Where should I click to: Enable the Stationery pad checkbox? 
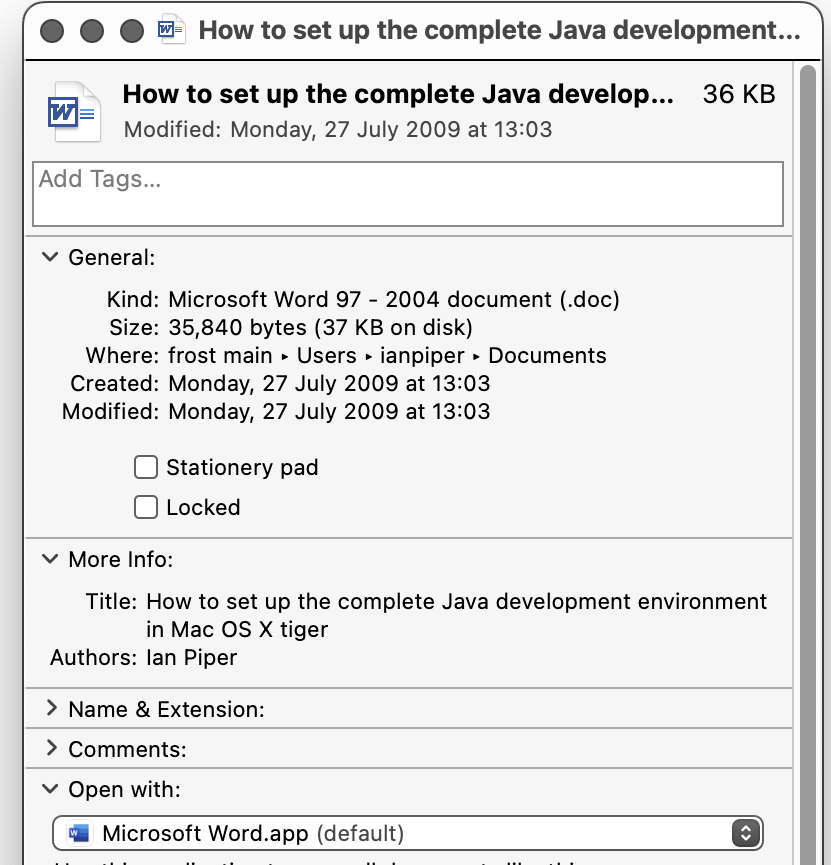(x=146, y=467)
